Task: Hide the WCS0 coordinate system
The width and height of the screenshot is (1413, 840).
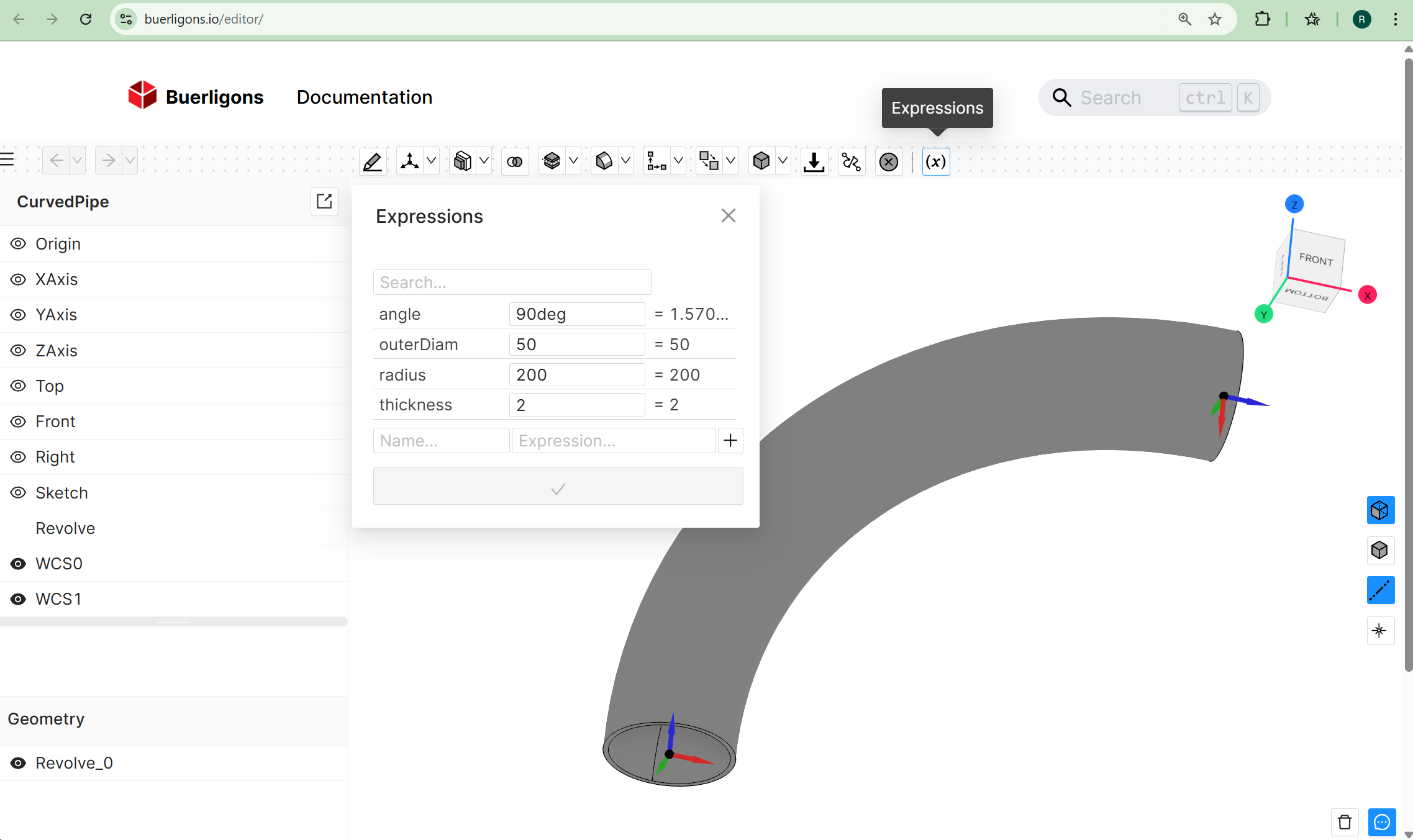Action: click(x=18, y=564)
